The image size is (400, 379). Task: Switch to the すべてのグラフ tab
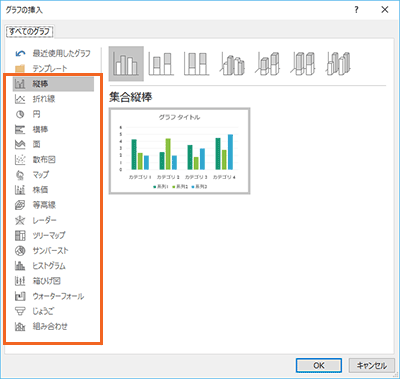pos(30,32)
